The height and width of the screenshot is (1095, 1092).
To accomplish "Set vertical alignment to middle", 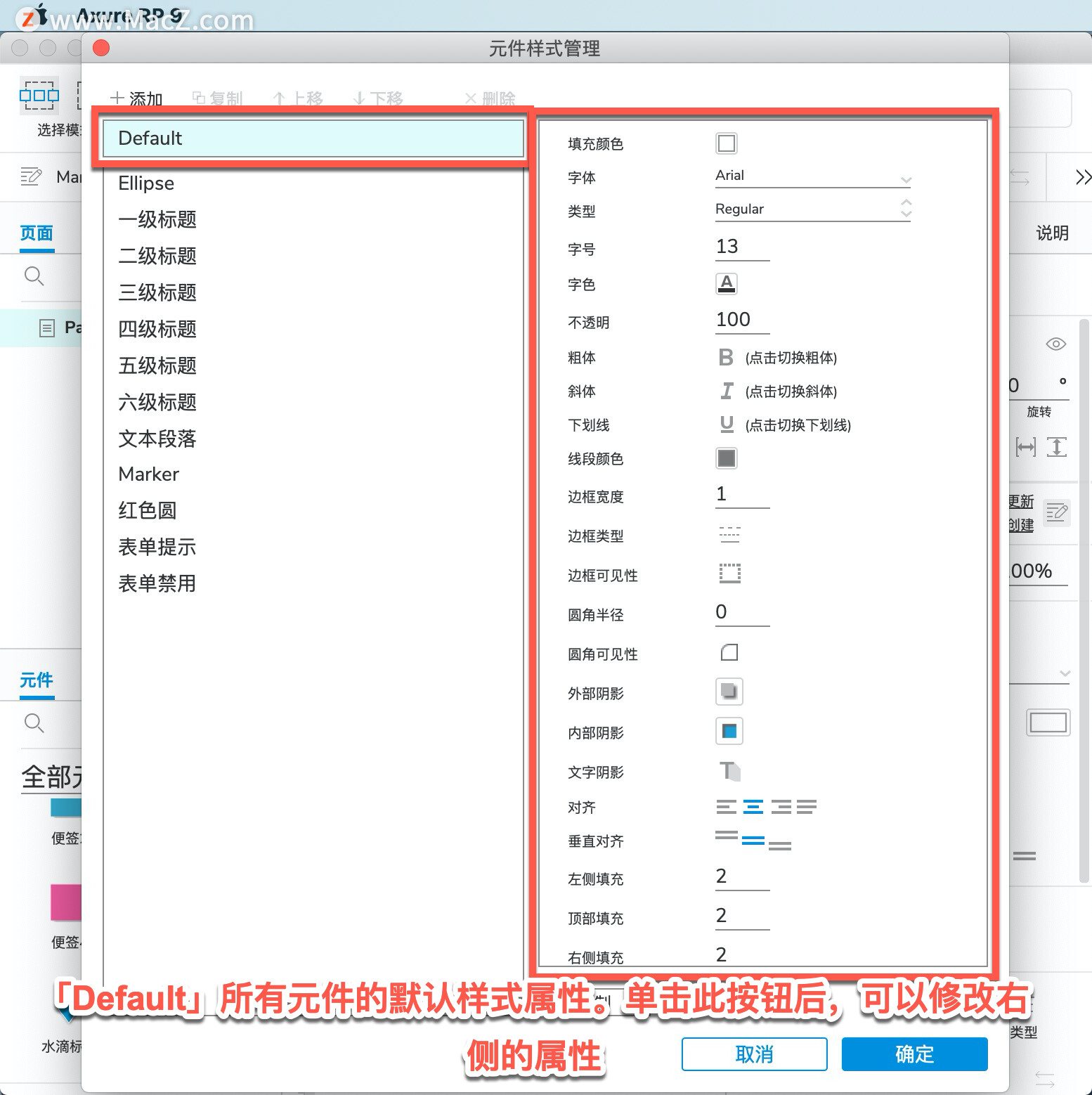I will [753, 841].
